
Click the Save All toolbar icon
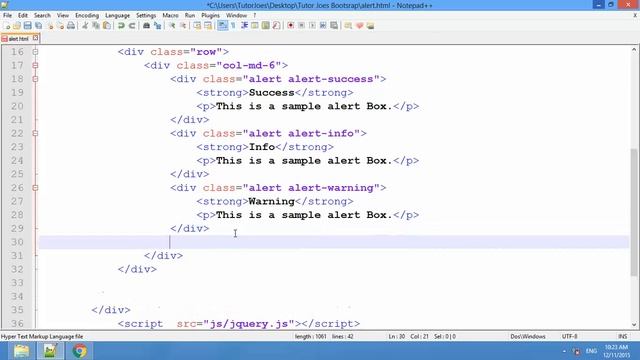(38, 26)
